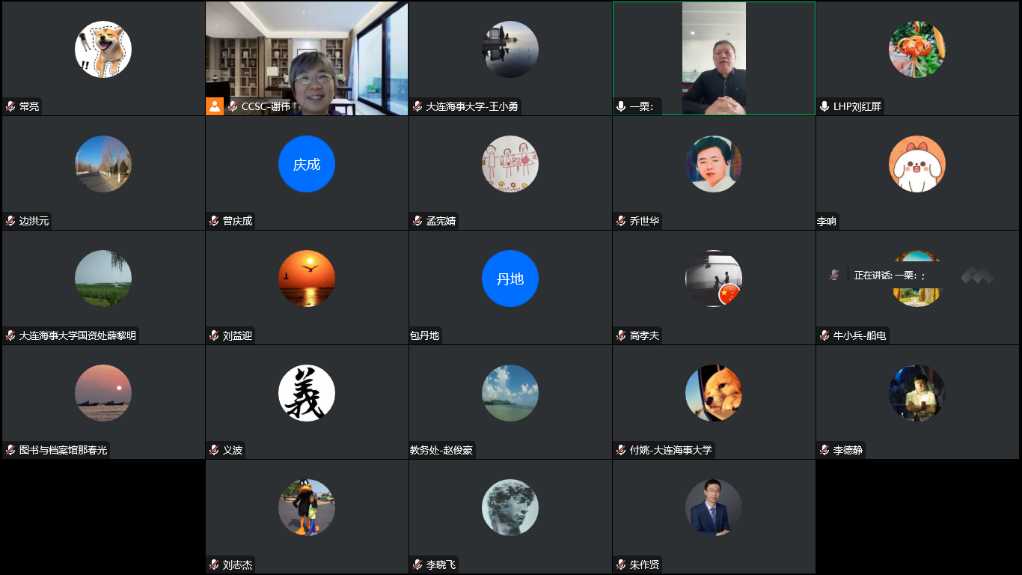Click the muted mic icon next to 刘志杰

pyautogui.click(x=214, y=565)
